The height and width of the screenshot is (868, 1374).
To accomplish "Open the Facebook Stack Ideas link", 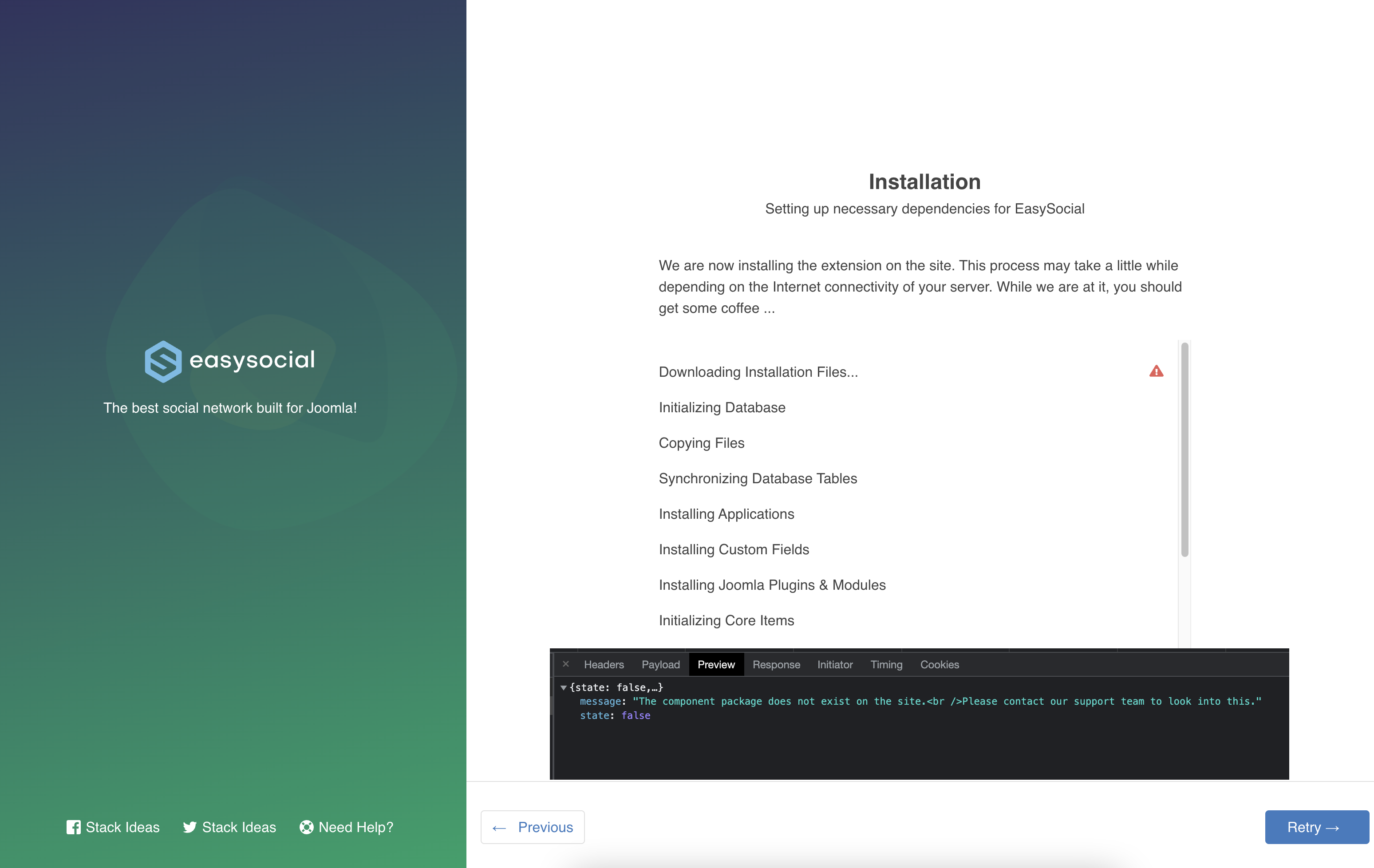I will click(x=113, y=827).
